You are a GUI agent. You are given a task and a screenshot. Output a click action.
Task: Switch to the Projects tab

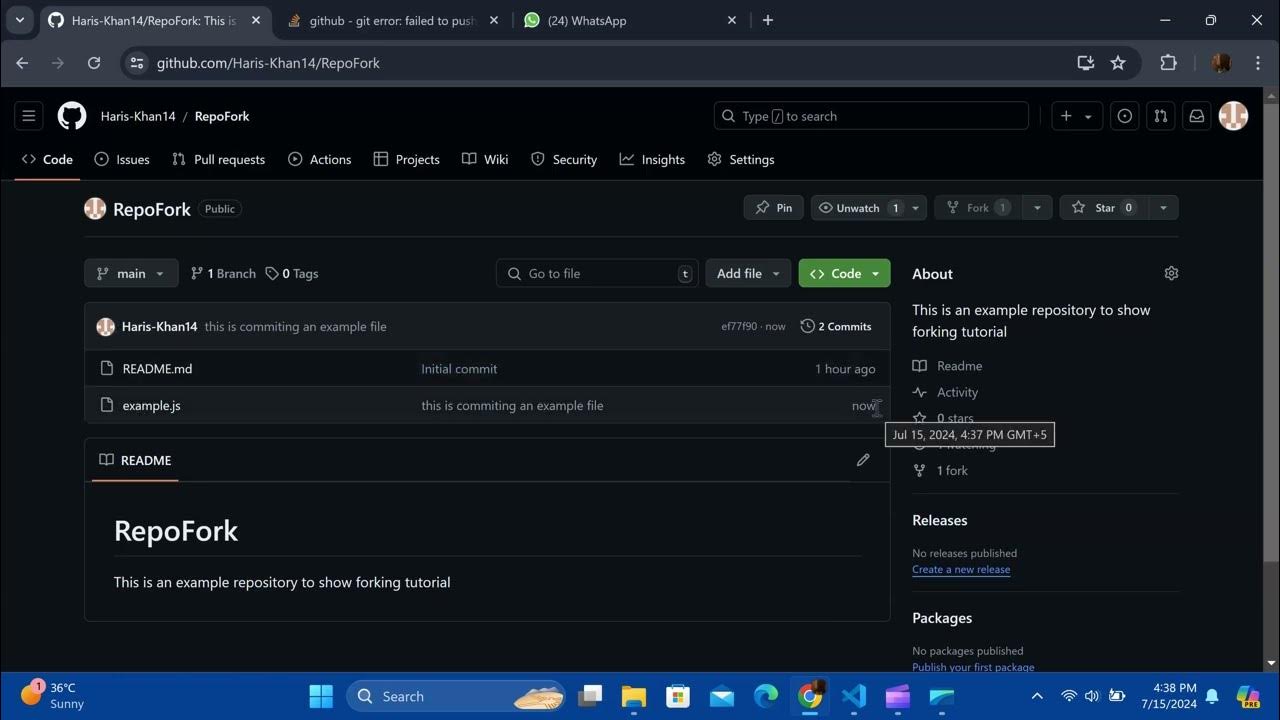[406, 159]
